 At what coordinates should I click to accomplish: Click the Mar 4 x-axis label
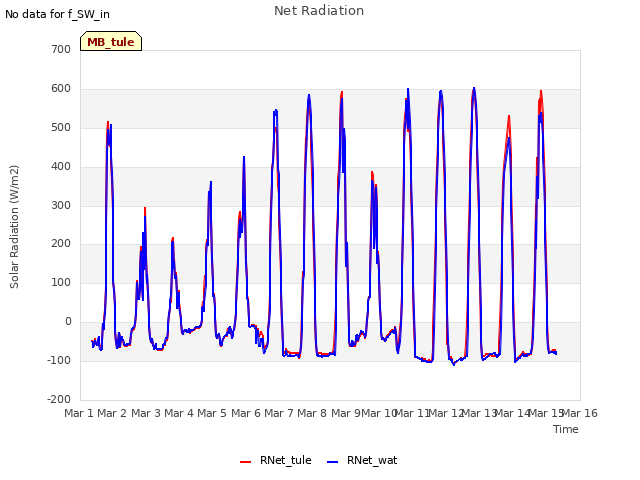tap(179, 413)
